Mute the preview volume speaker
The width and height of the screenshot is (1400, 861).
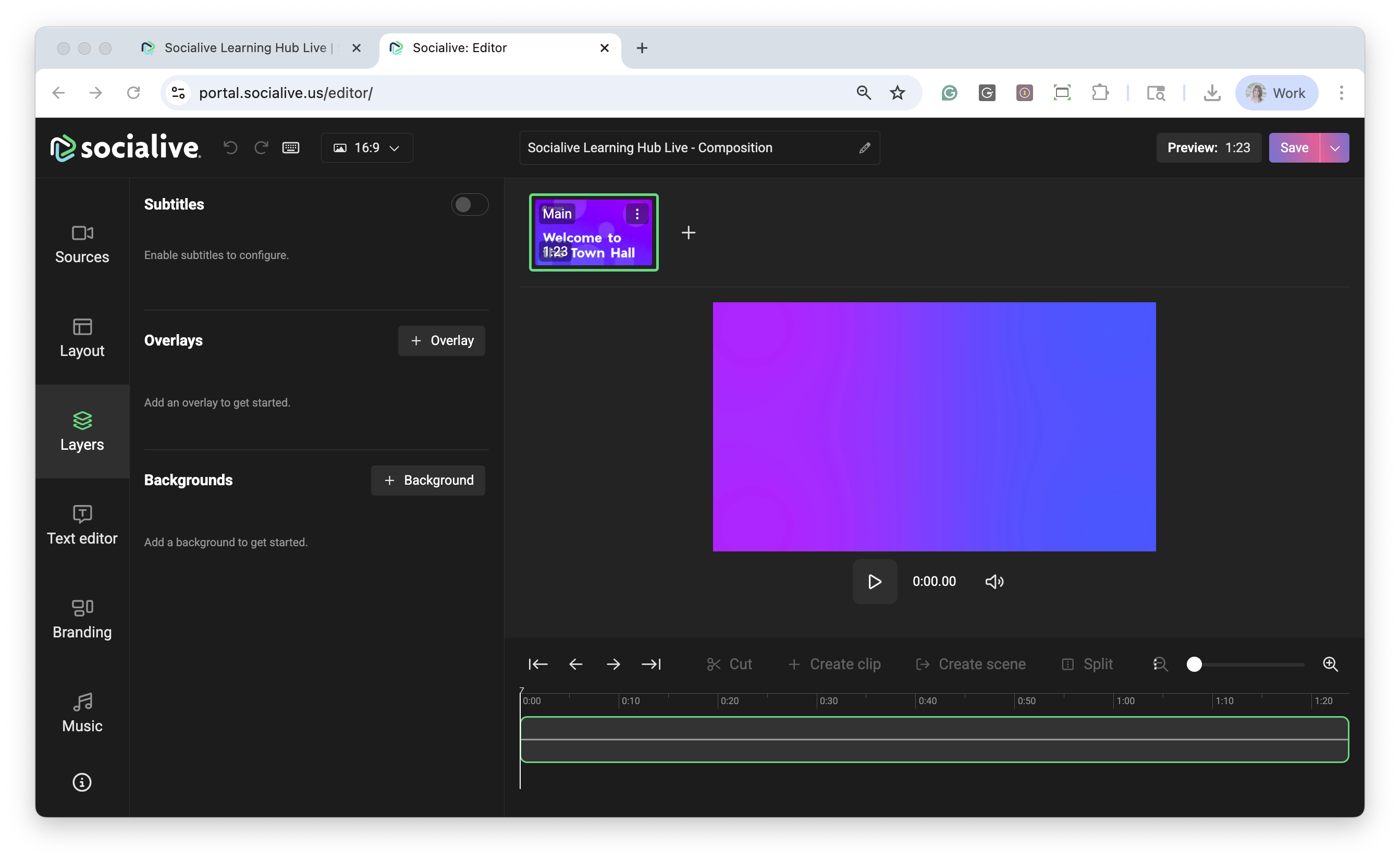point(994,582)
